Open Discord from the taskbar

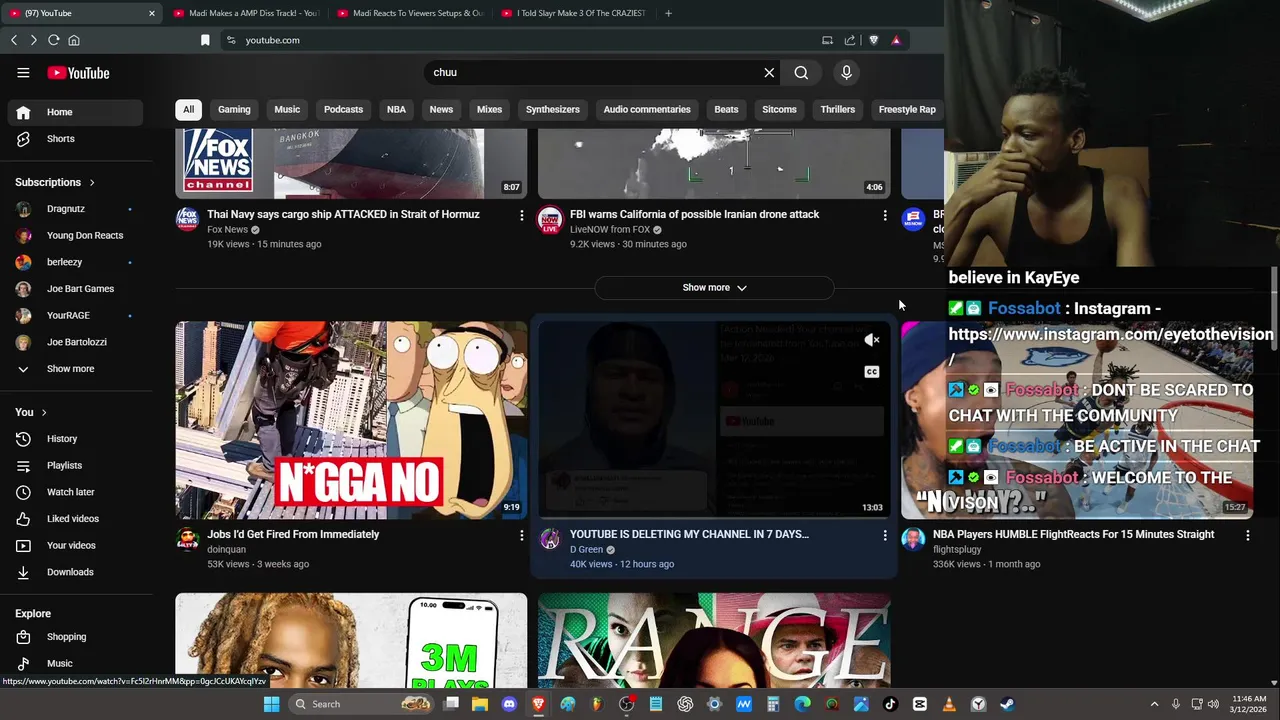509,704
